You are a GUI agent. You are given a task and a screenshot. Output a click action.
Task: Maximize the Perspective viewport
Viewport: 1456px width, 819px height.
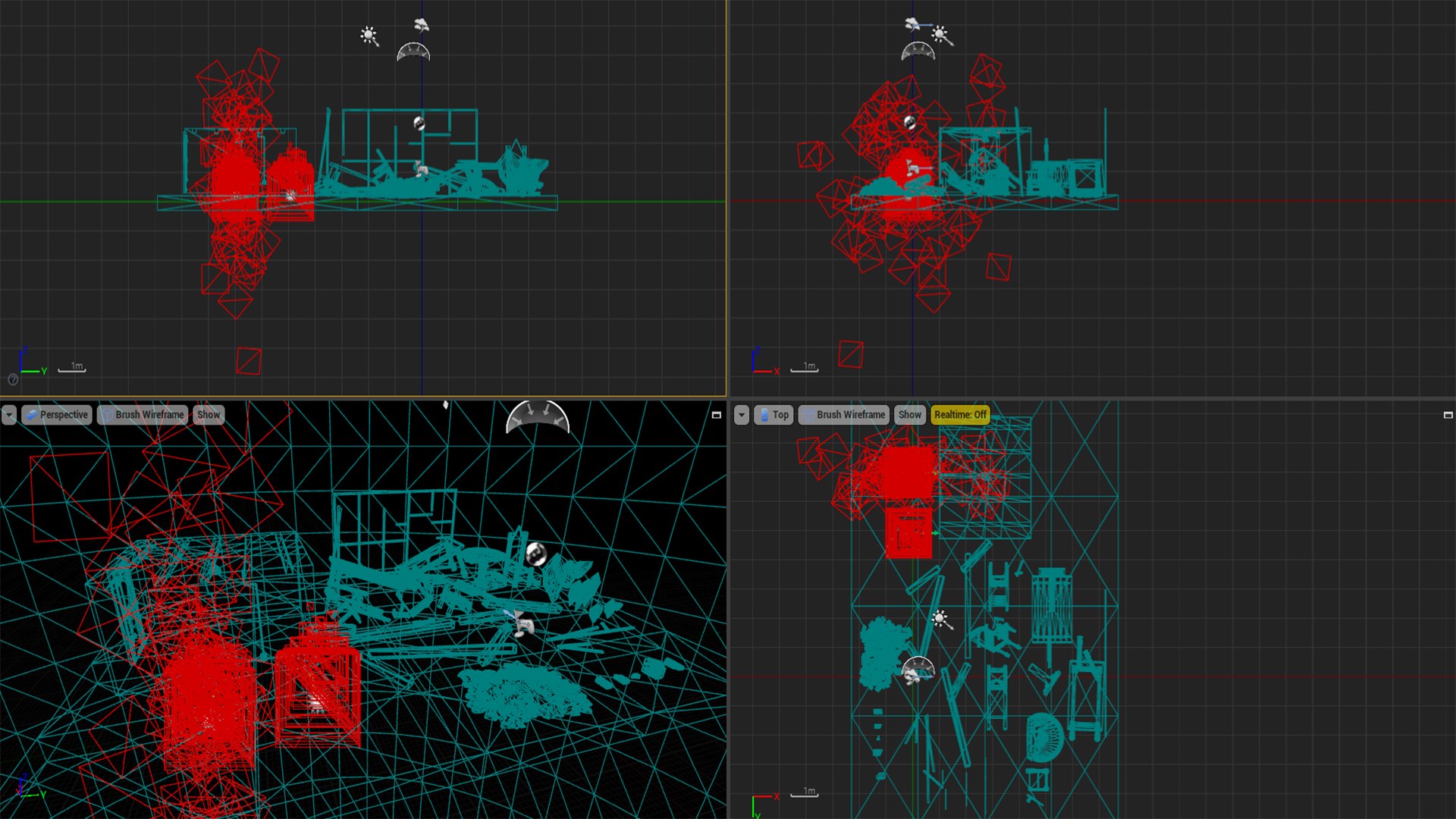click(x=716, y=416)
